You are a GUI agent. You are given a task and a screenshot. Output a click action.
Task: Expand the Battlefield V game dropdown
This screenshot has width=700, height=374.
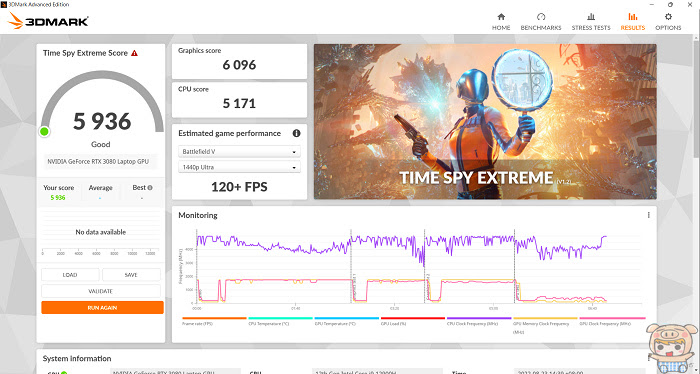coord(239,152)
